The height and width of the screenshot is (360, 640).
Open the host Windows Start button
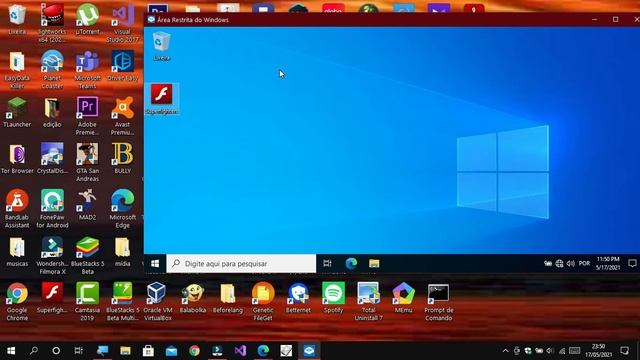(x=11, y=351)
